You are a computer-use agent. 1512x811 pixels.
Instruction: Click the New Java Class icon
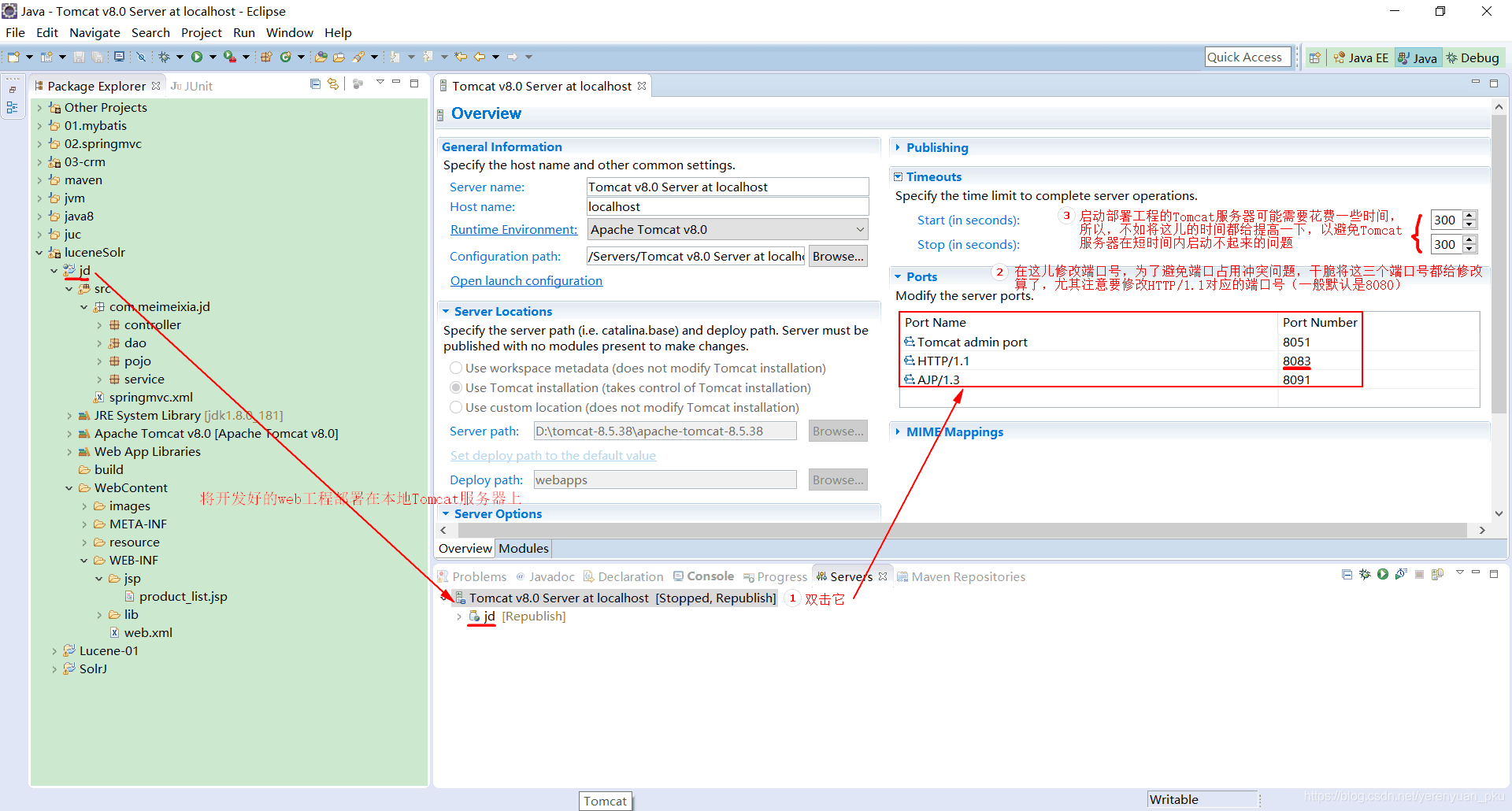pos(286,57)
